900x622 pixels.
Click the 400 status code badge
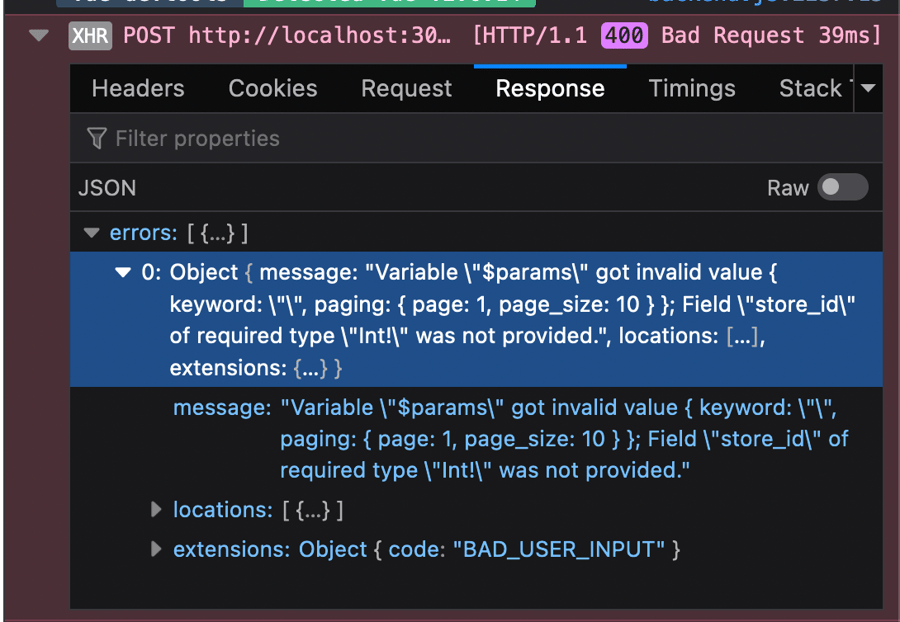pyautogui.click(x=624, y=36)
